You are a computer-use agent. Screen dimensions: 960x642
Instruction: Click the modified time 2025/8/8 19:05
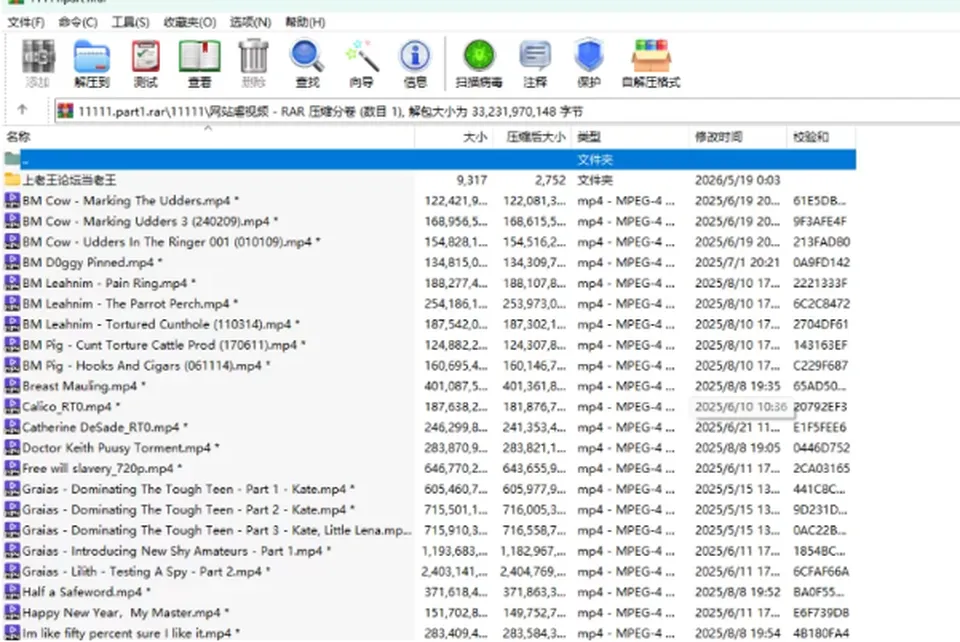(737, 448)
